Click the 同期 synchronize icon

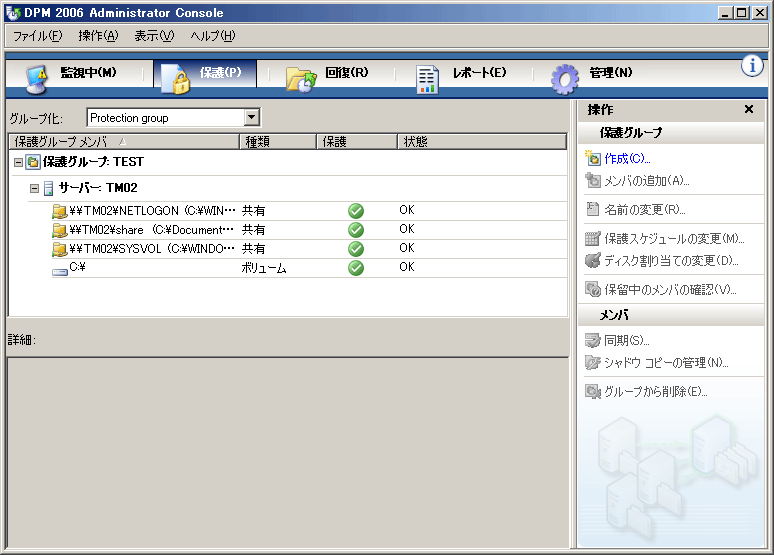[593, 340]
